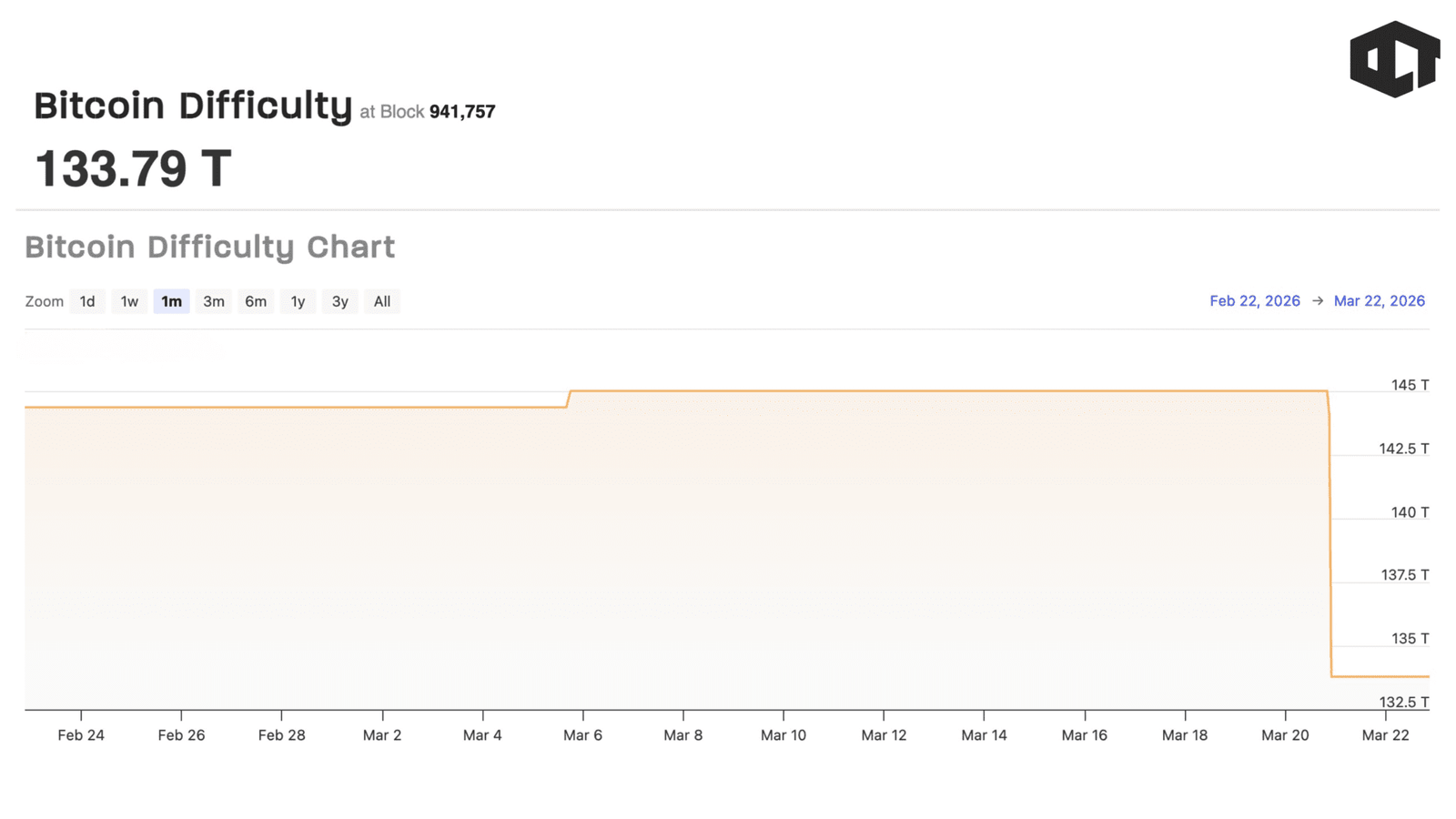
Task: Click the hexagonal site logo icon
Action: click(x=1394, y=59)
